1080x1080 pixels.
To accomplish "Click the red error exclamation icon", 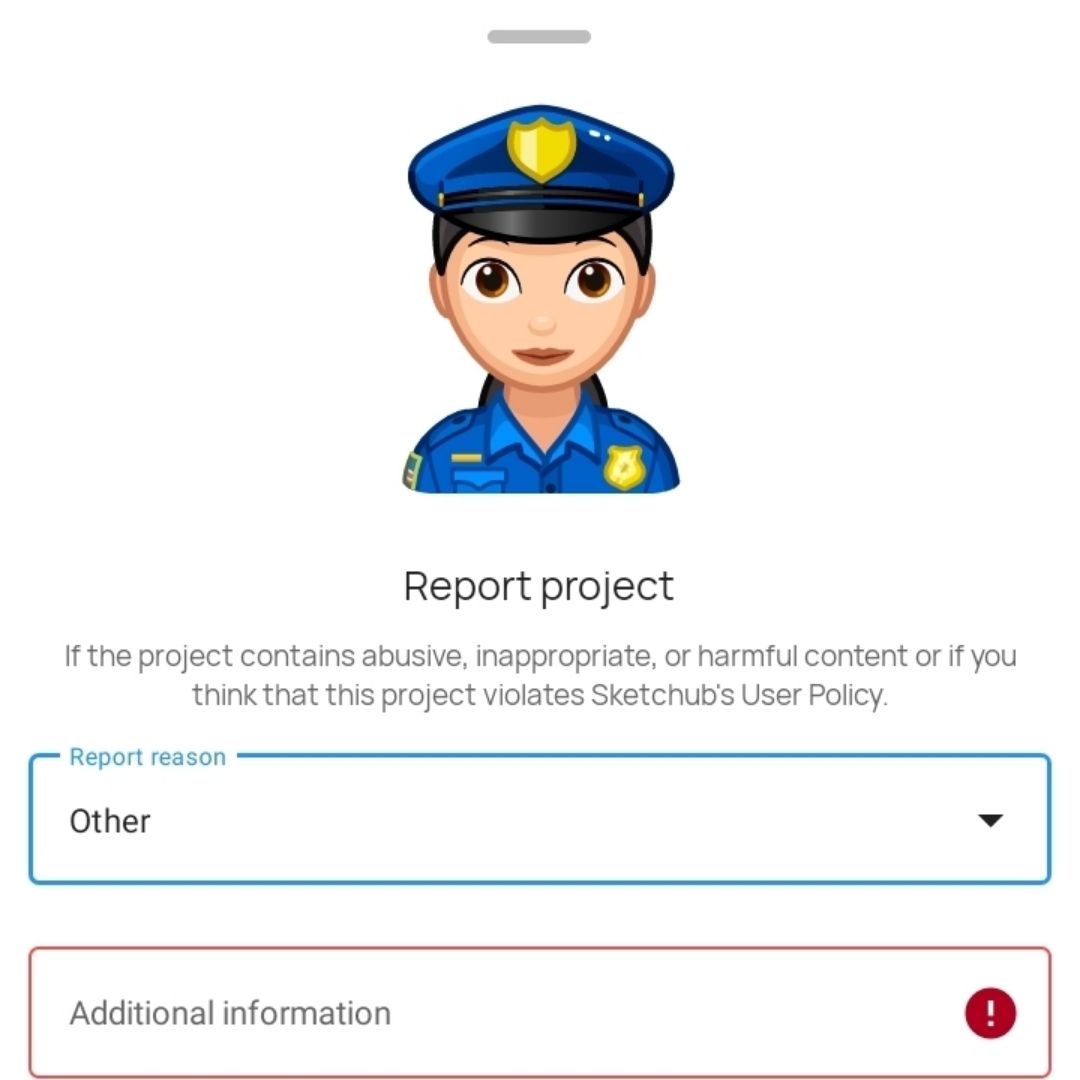I will (x=990, y=1013).
